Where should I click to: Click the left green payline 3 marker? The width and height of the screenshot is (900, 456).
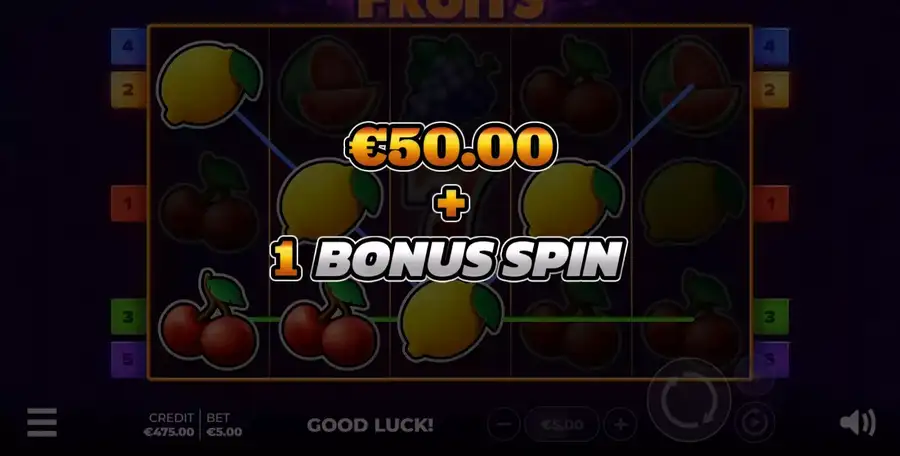click(x=128, y=316)
